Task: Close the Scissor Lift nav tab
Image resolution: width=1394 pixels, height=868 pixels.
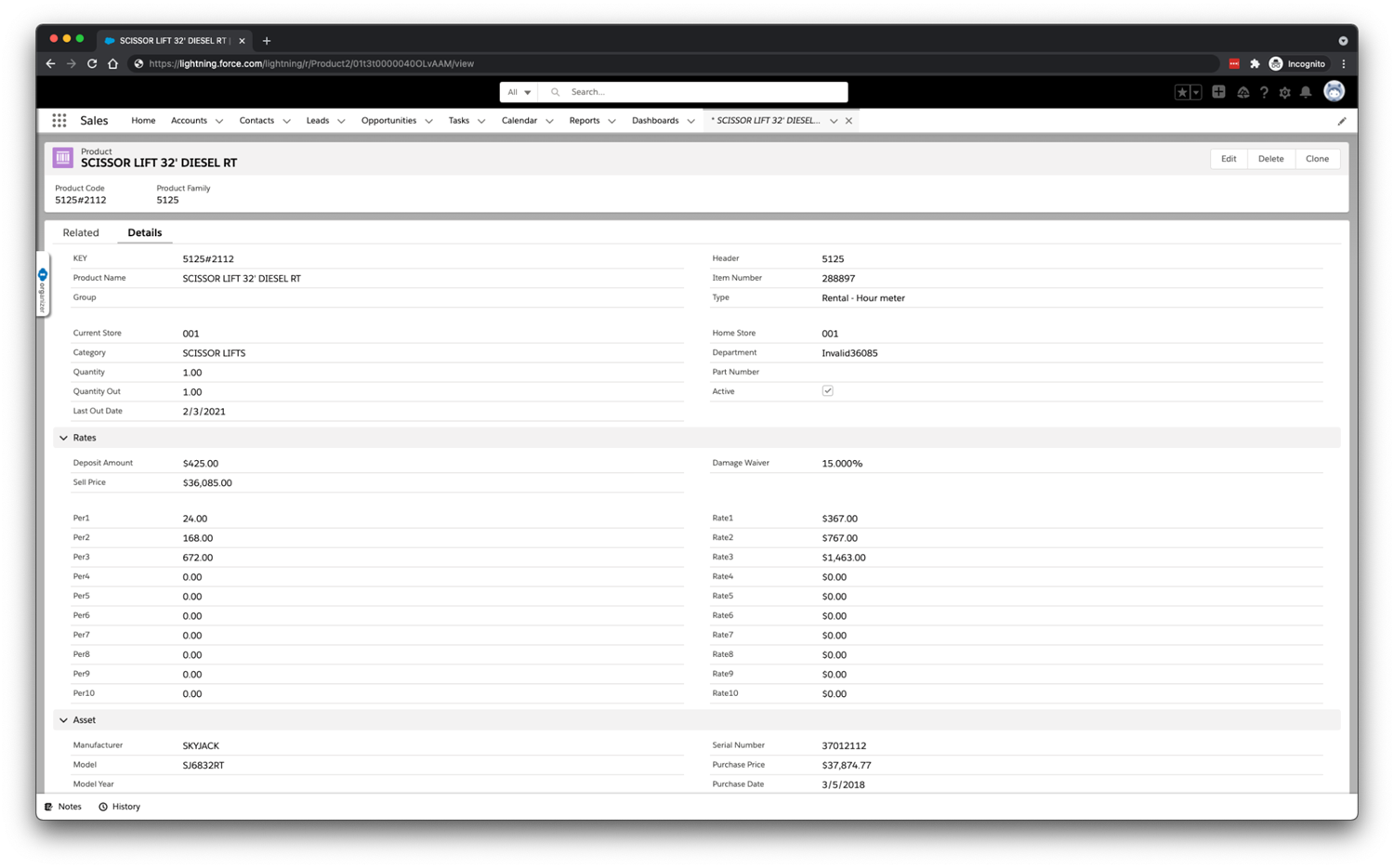Action: point(848,121)
